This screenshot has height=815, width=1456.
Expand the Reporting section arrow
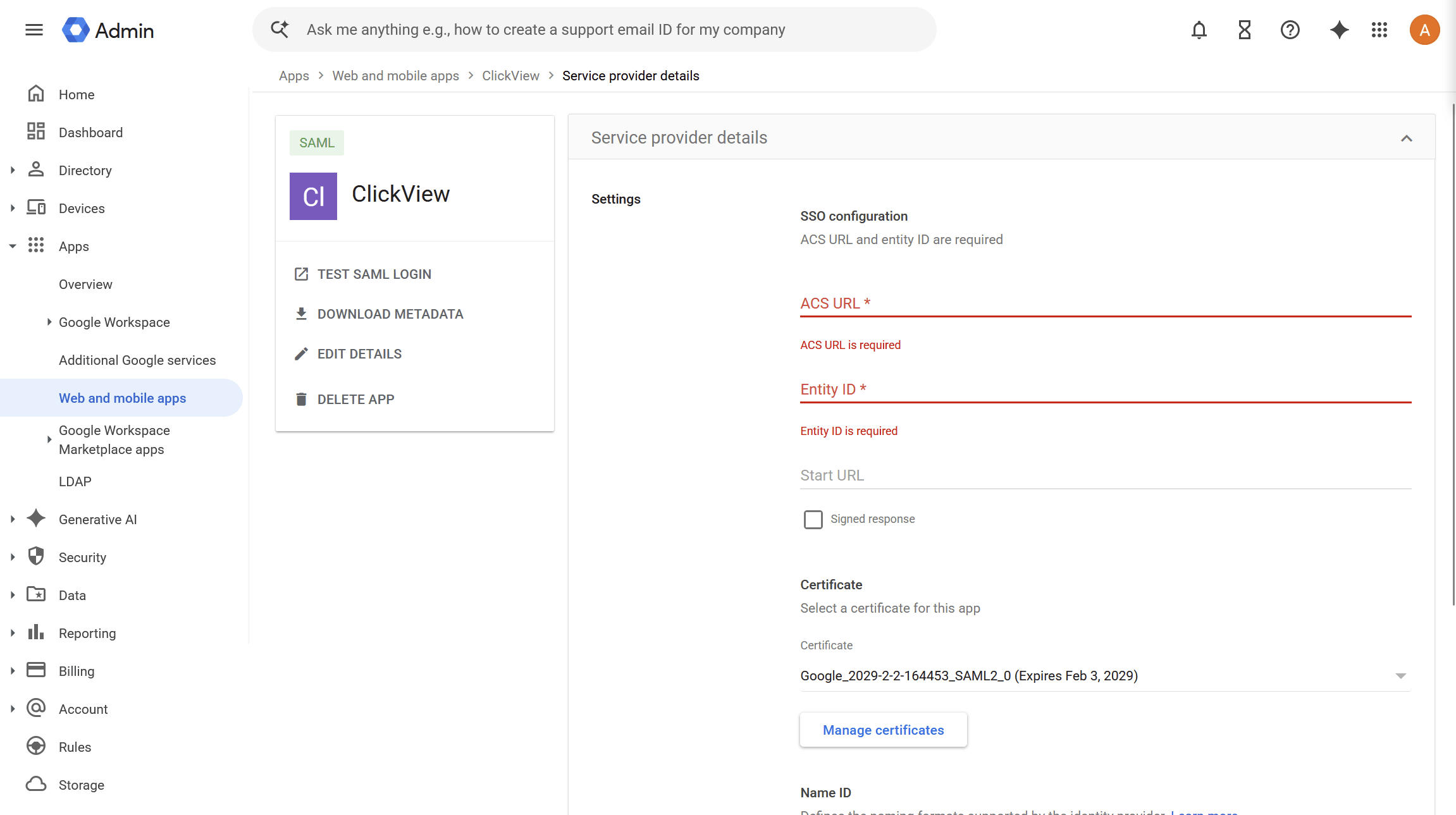13,633
